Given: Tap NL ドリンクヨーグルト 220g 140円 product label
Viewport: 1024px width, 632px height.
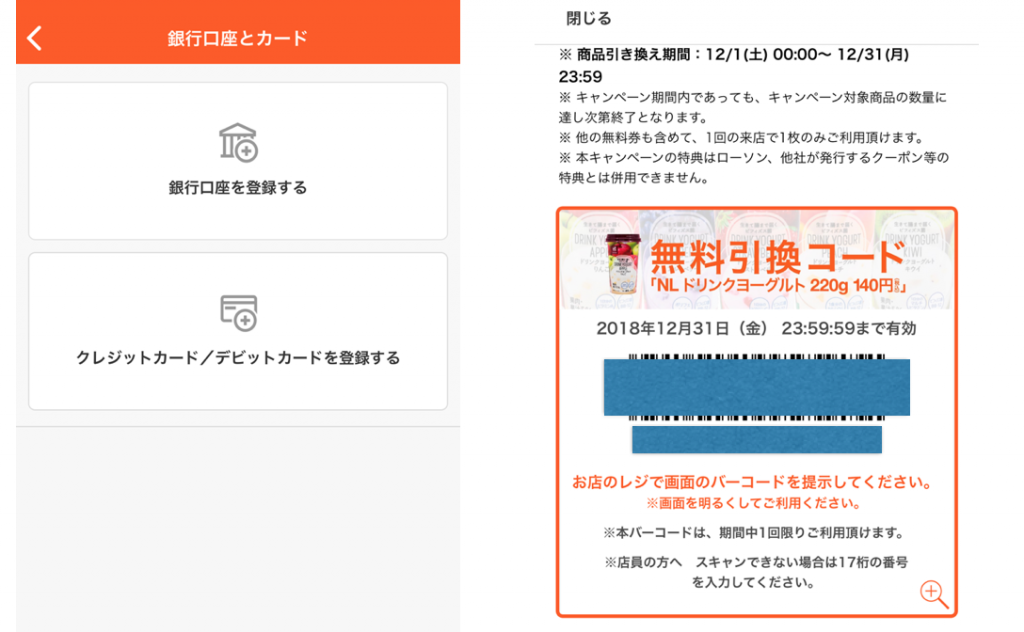Looking at the screenshot, I should [777, 285].
